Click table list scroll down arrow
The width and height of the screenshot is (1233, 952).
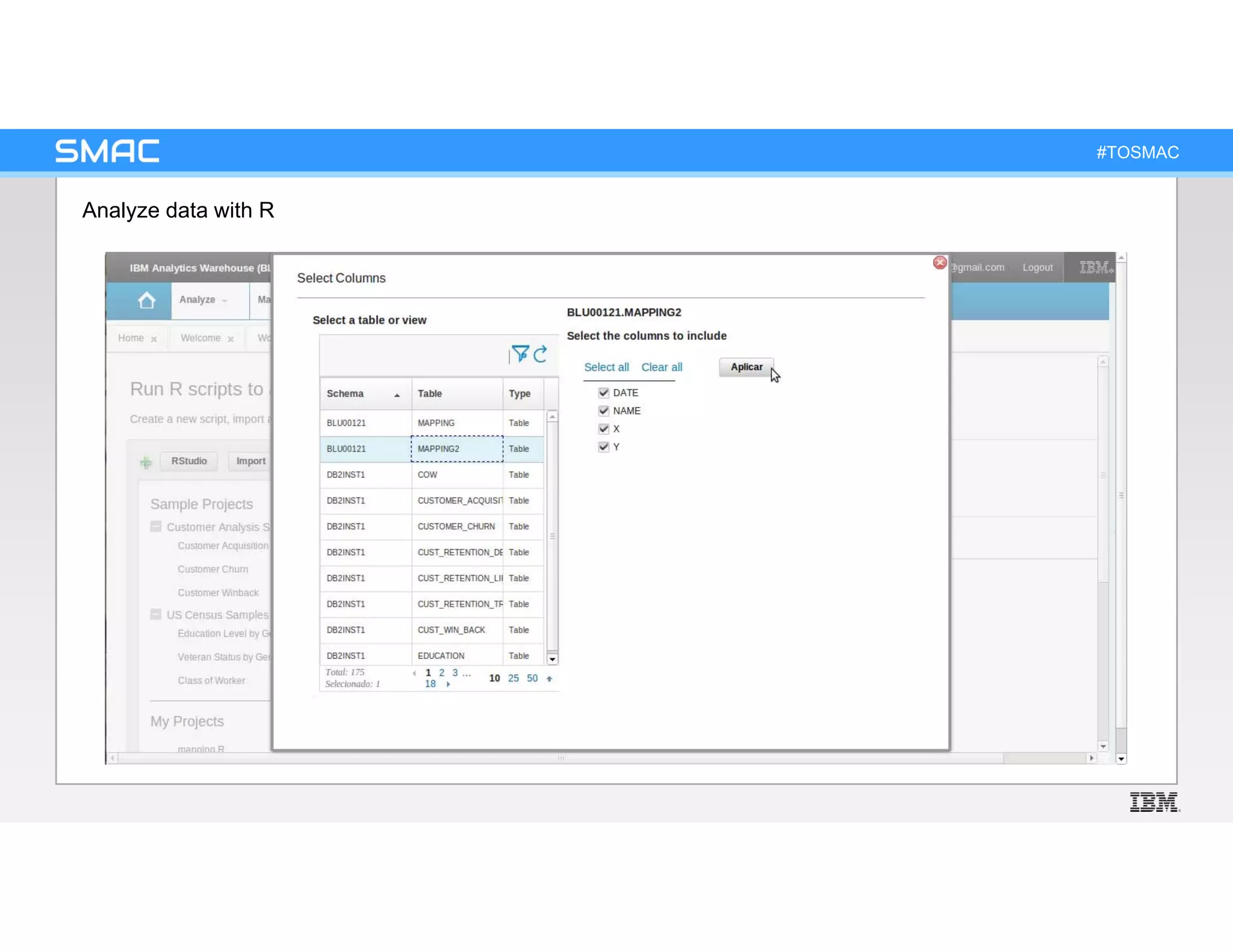click(552, 660)
